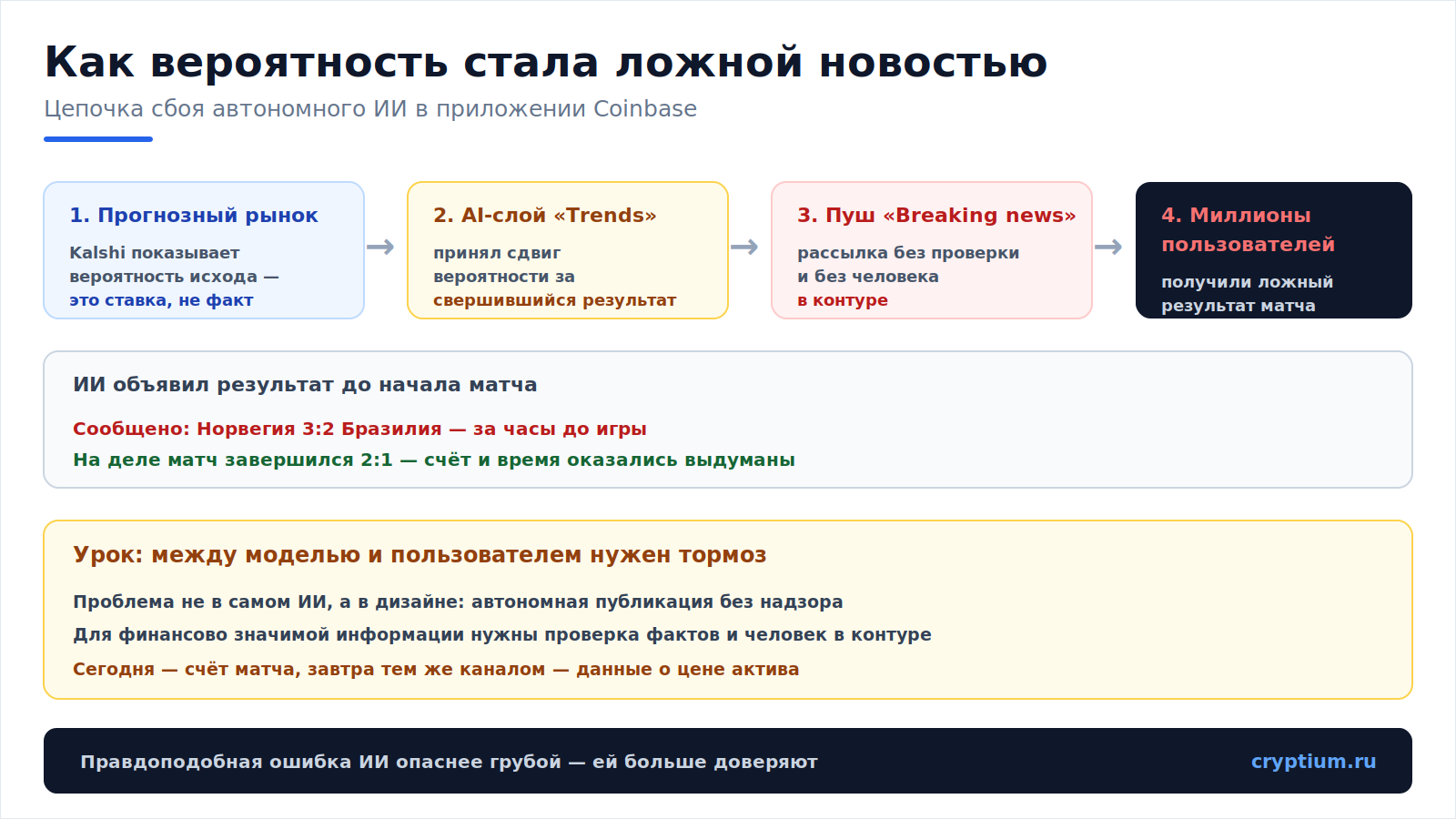Click the red text "в контуре"
The height and width of the screenshot is (819, 1456).
click(x=843, y=300)
